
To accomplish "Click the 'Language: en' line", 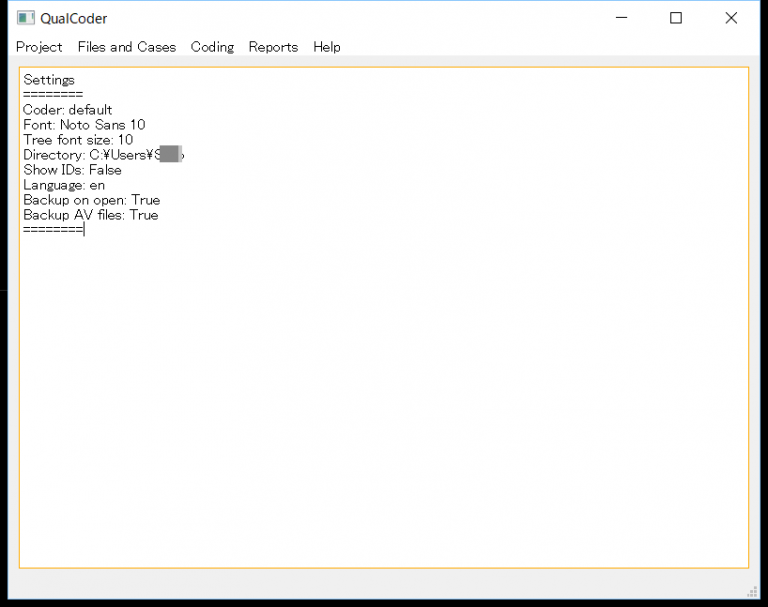I will [64, 185].
